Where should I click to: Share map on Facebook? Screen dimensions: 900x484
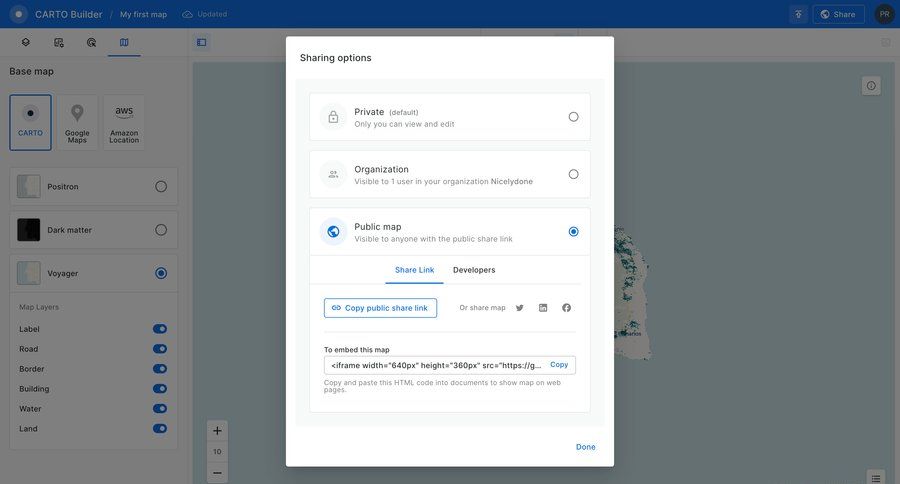tap(567, 308)
